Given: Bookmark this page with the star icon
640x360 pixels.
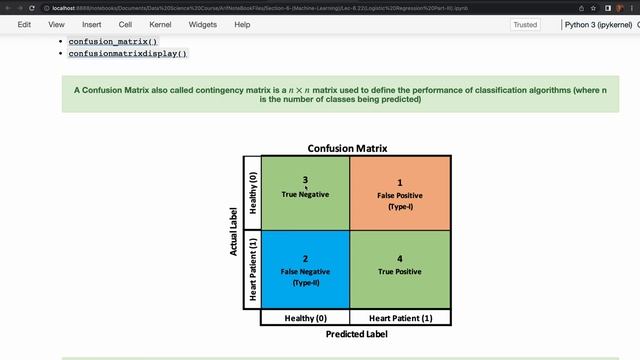Looking at the screenshot, I should pos(593,8).
